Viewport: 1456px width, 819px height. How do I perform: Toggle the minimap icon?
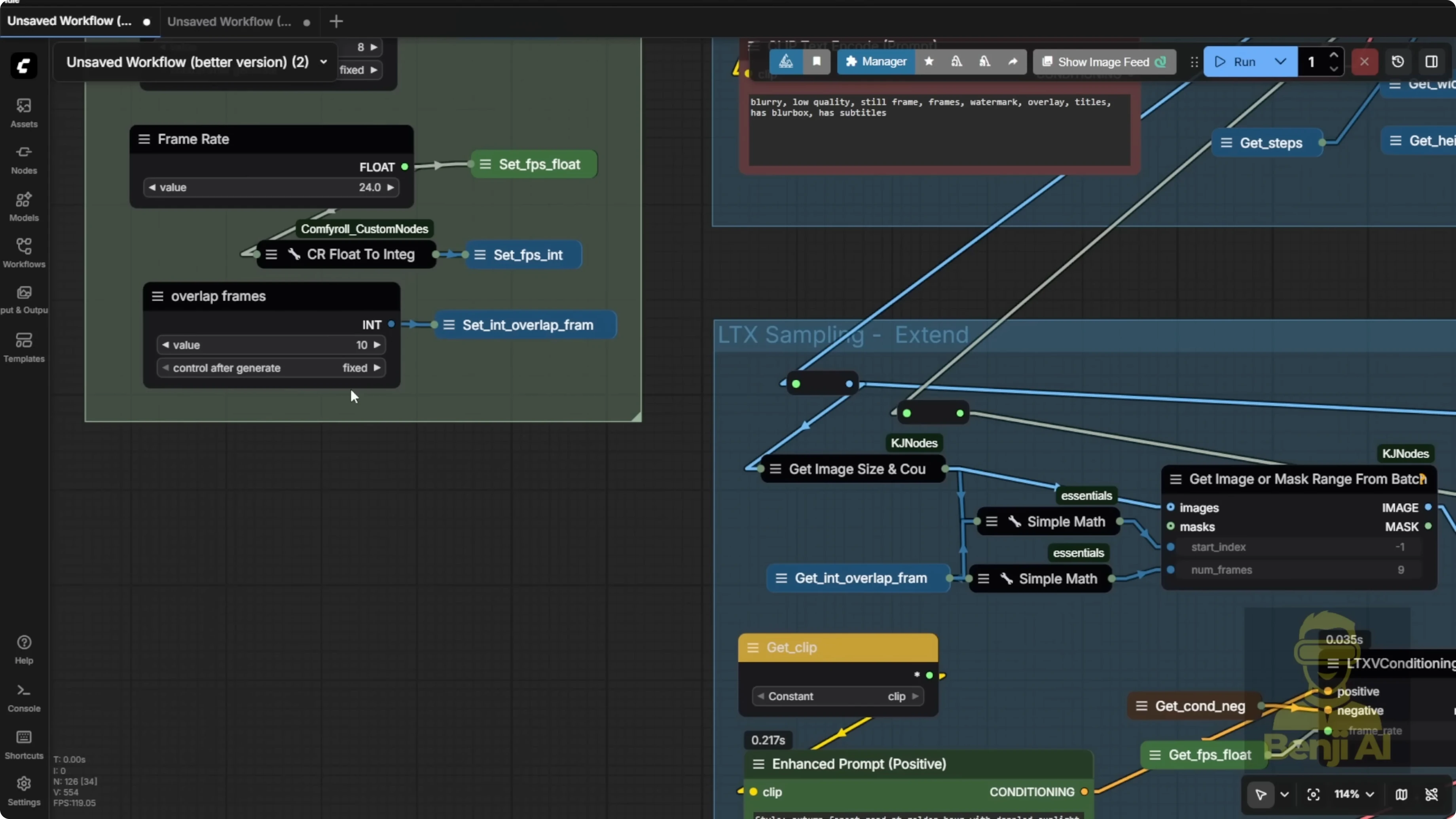click(x=1401, y=794)
